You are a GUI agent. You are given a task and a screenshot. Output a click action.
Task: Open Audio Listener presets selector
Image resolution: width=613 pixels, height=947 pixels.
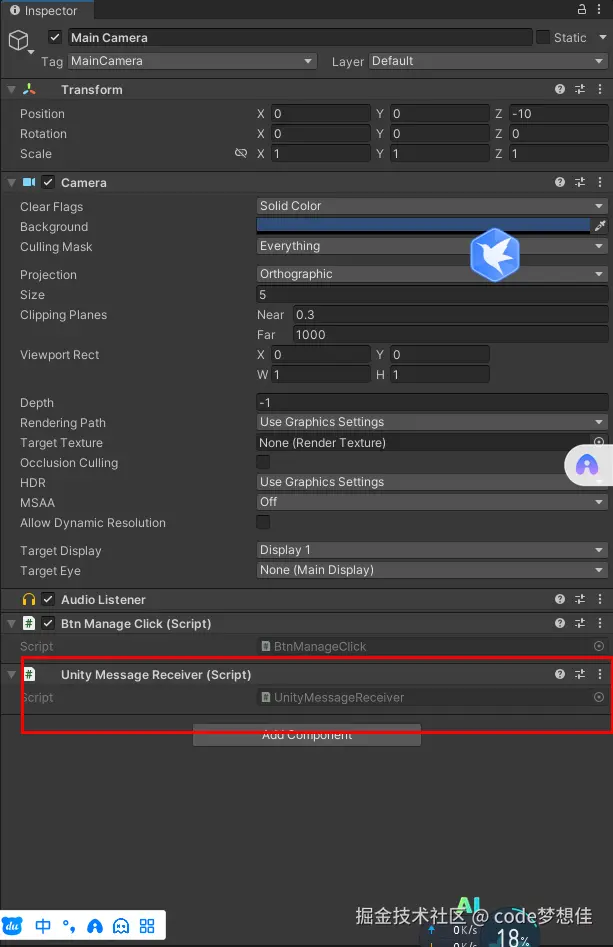[x=580, y=599]
